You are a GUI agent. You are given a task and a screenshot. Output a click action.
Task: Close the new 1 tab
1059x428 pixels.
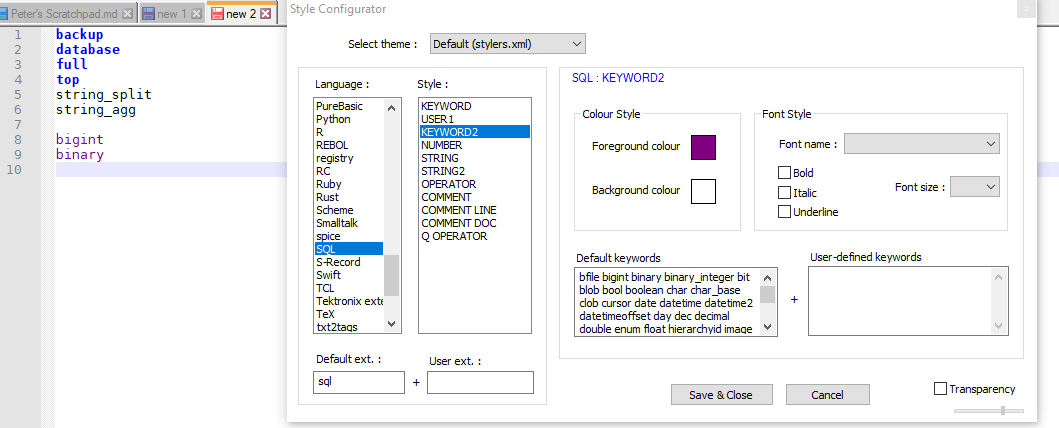click(x=197, y=14)
